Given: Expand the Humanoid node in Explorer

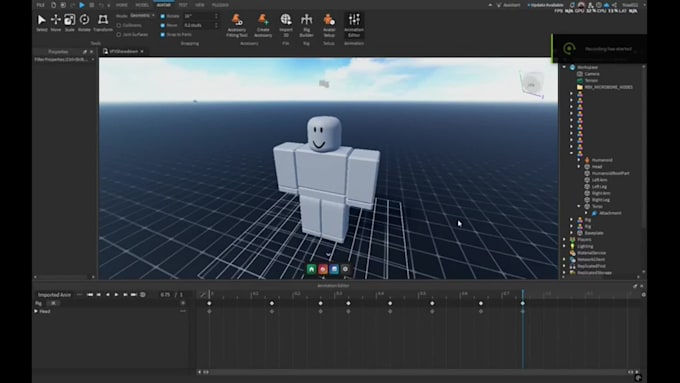Looking at the screenshot, I should 579,160.
